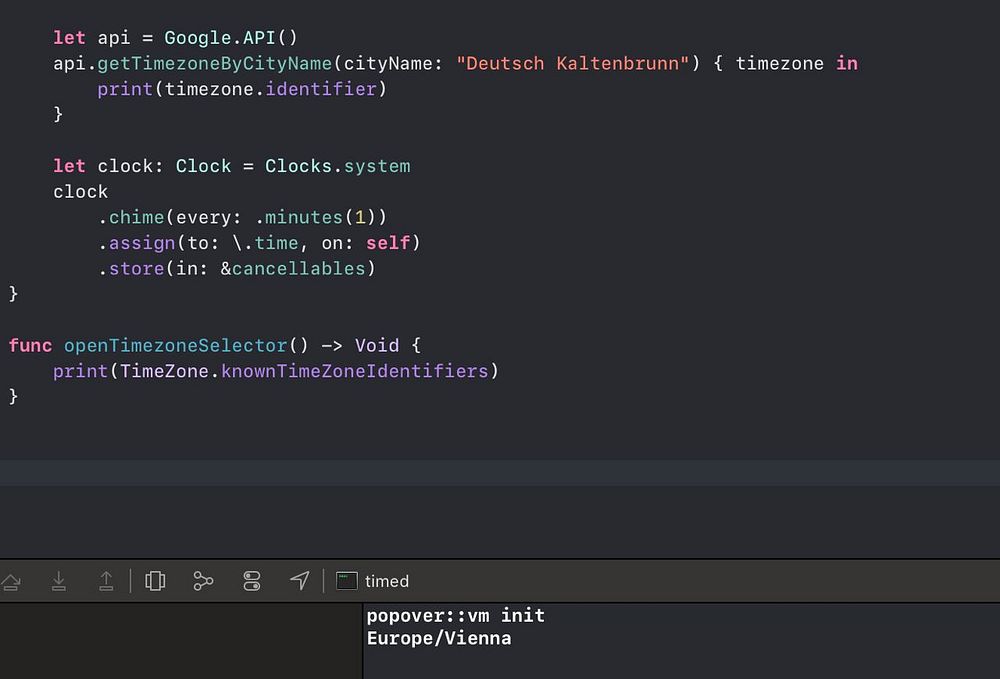Click the timed process terminal icon
Image resolution: width=1000 pixels, height=679 pixels.
(x=347, y=581)
